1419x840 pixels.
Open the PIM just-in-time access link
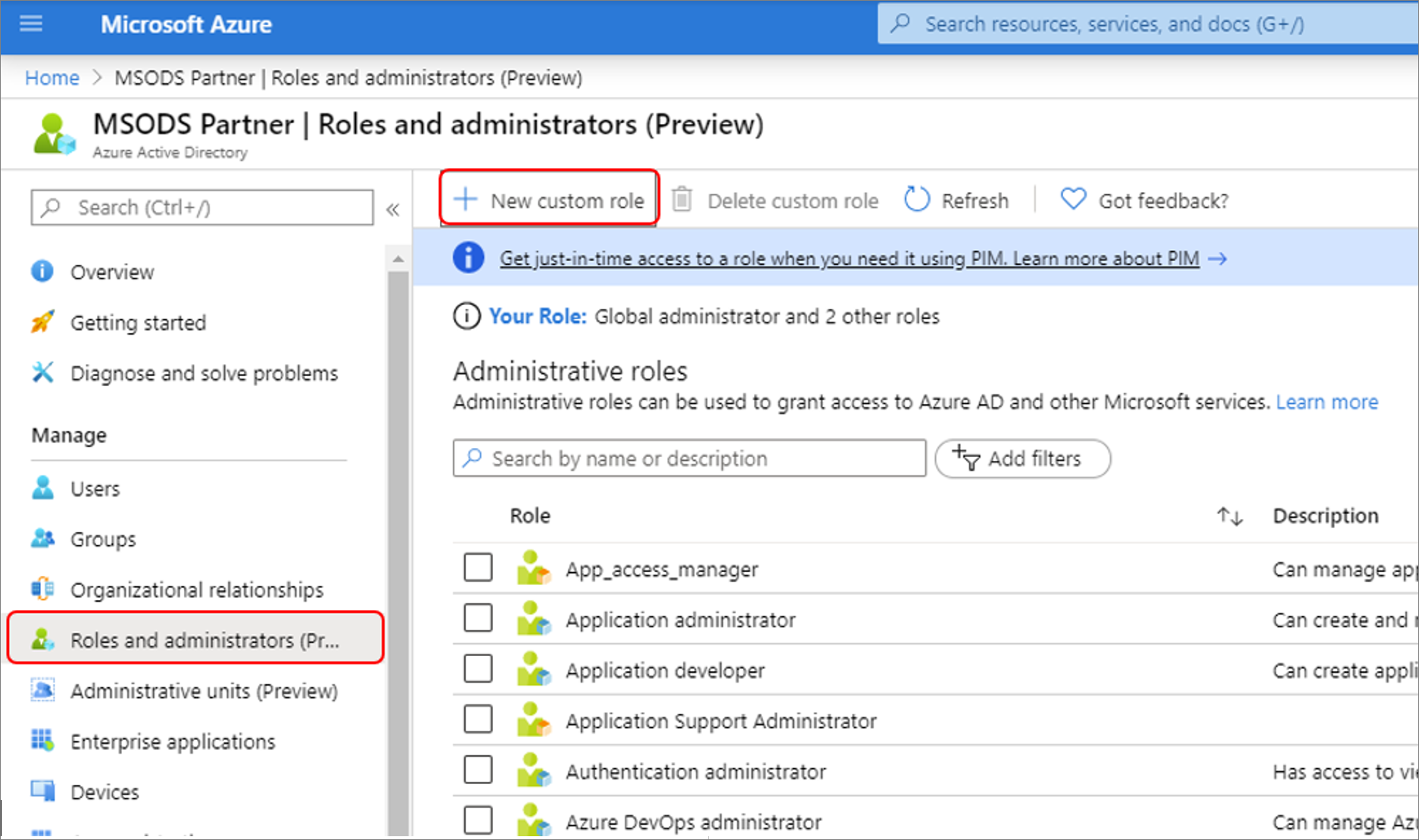coord(849,259)
